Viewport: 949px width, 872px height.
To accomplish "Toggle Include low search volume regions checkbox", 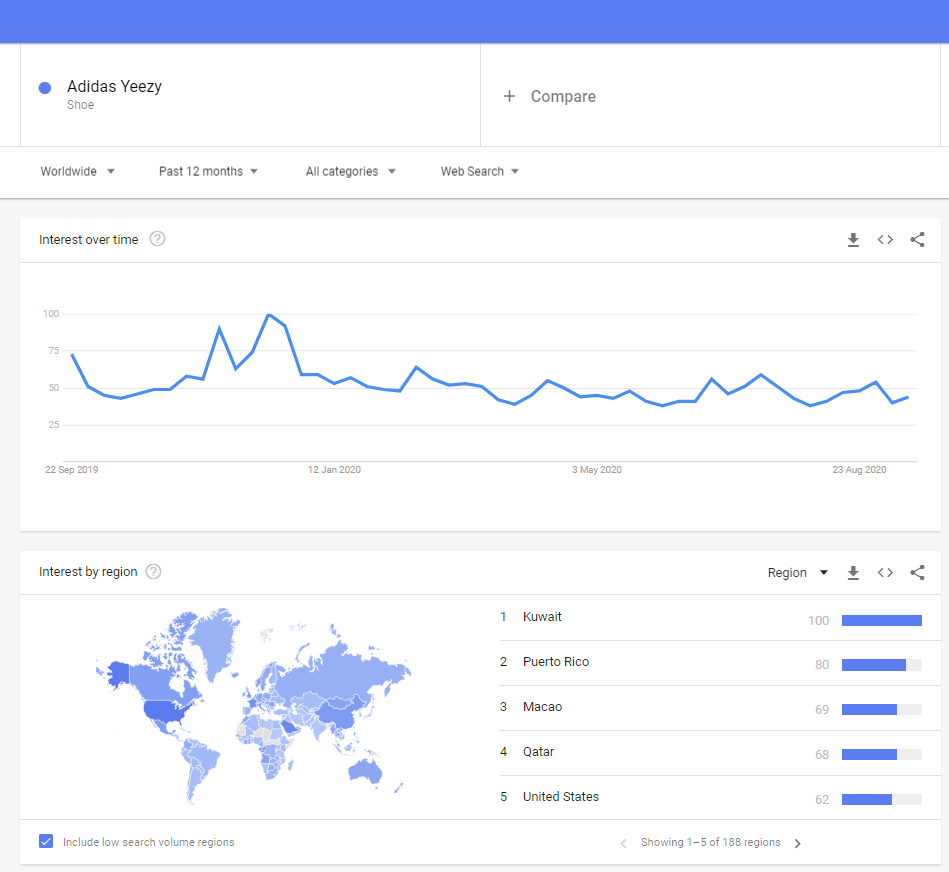I will tap(46, 841).
